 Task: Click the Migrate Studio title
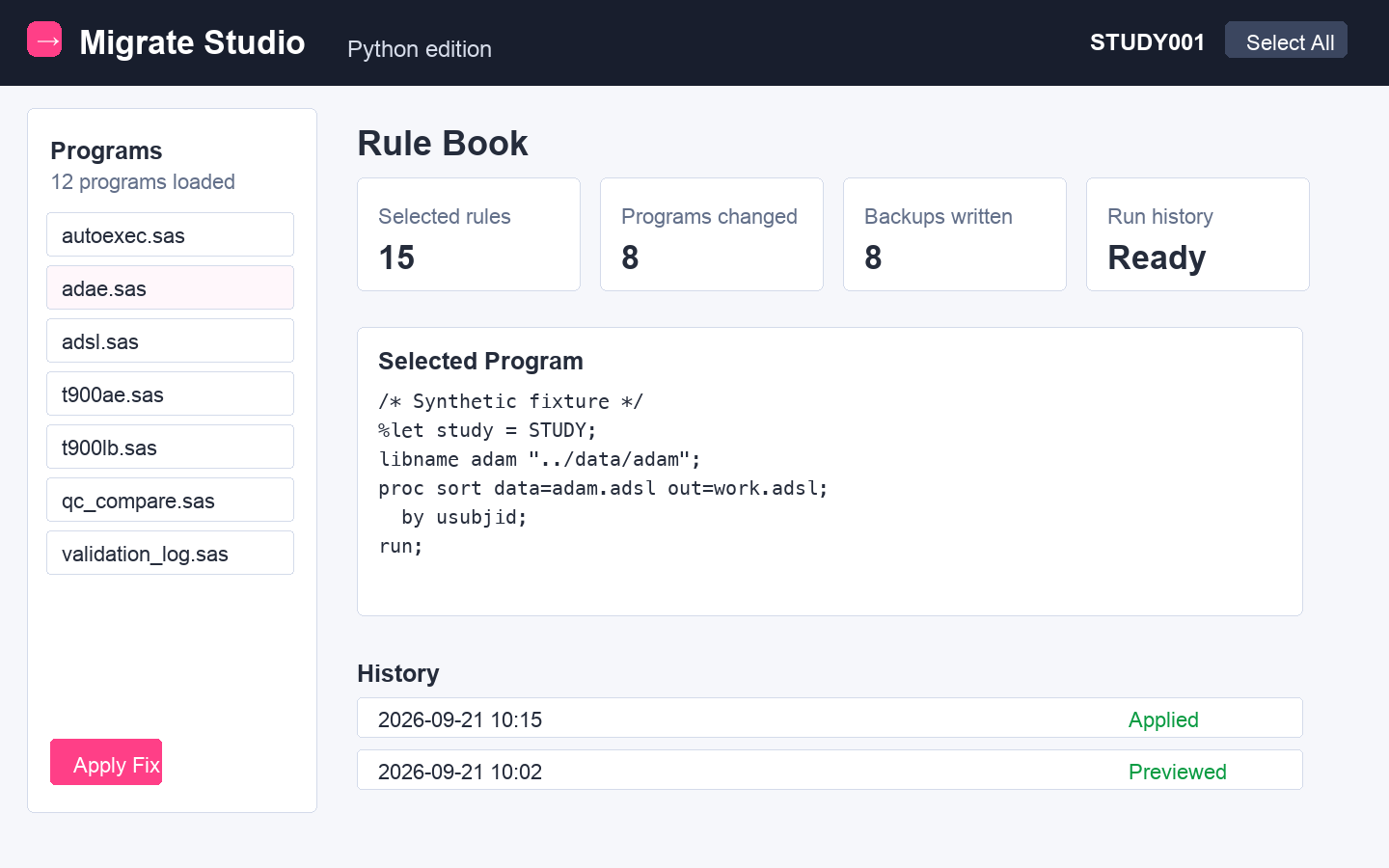tap(192, 42)
